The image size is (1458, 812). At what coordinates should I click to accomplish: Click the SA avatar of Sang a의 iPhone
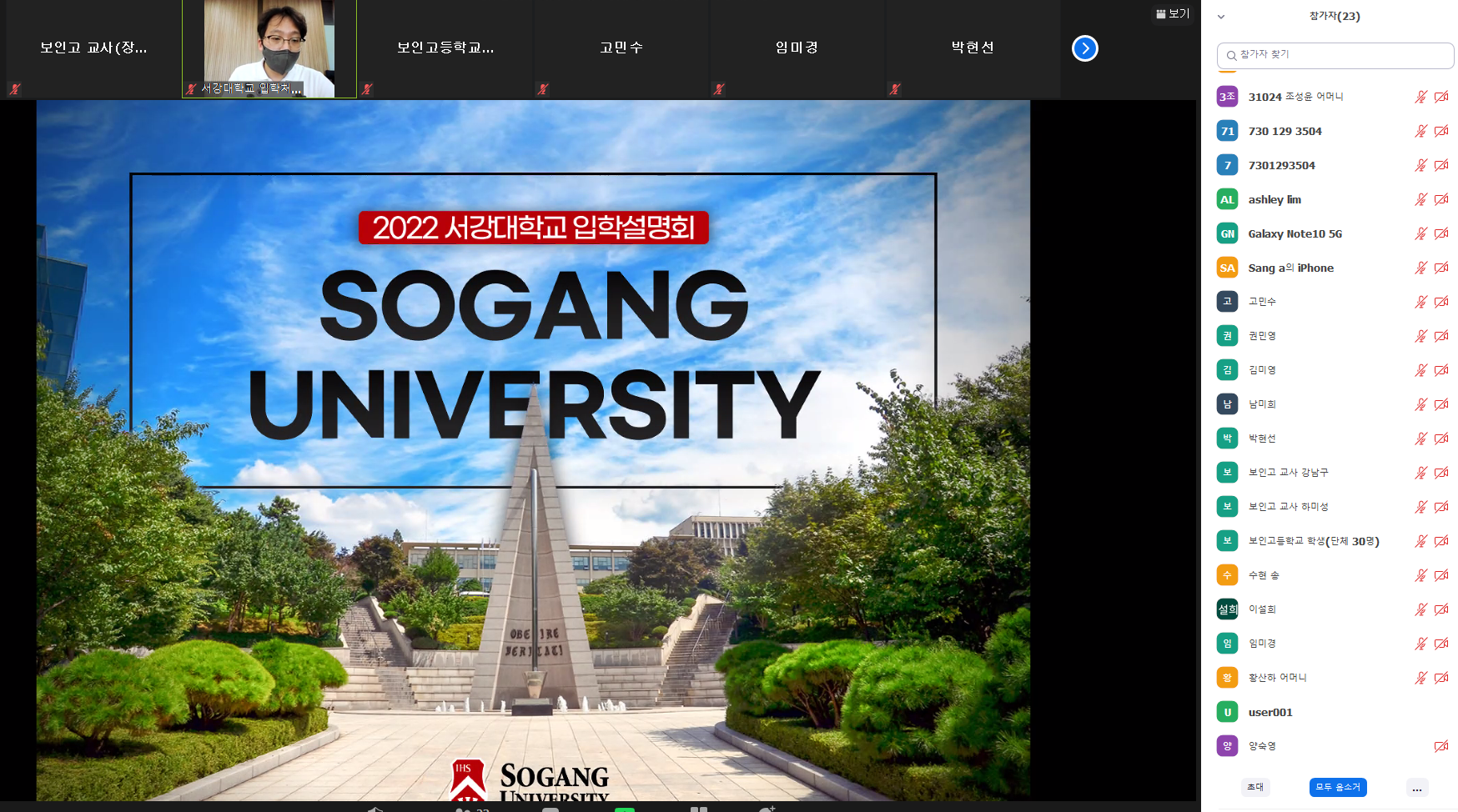click(1227, 268)
